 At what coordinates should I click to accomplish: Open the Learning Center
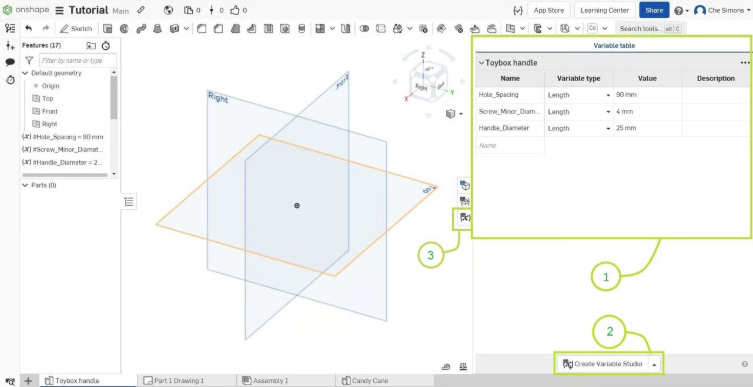[605, 10]
